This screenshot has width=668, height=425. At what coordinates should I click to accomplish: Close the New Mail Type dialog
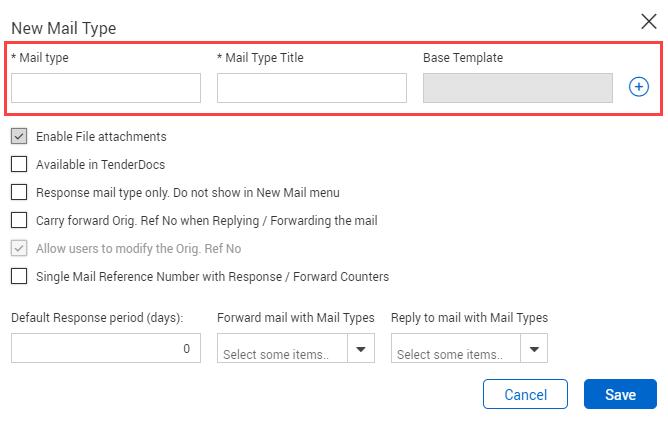[x=649, y=21]
